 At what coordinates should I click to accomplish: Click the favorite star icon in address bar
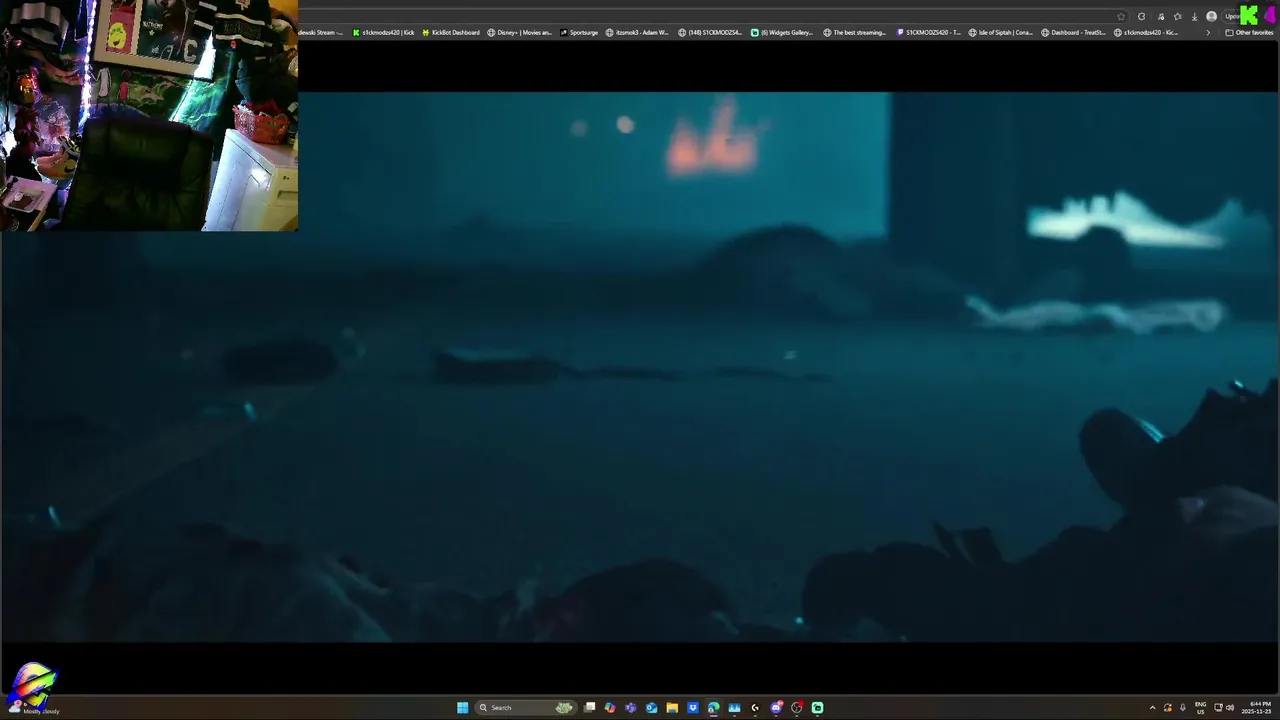tap(1121, 17)
